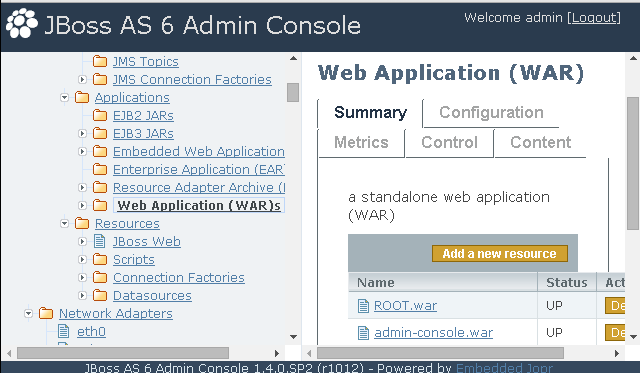
Task: Click navigation tree scroll up arrow
Action: point(293,58)
